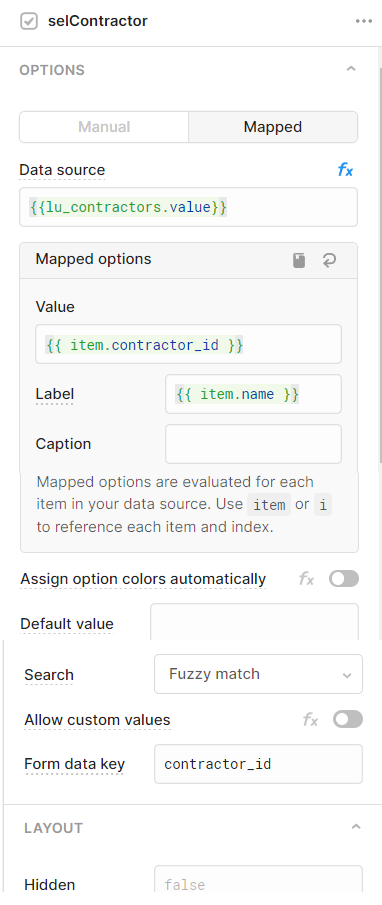Click the Data source fx icon
The width and height of the screenshot is (382, 905).
(x=345, y=170)
